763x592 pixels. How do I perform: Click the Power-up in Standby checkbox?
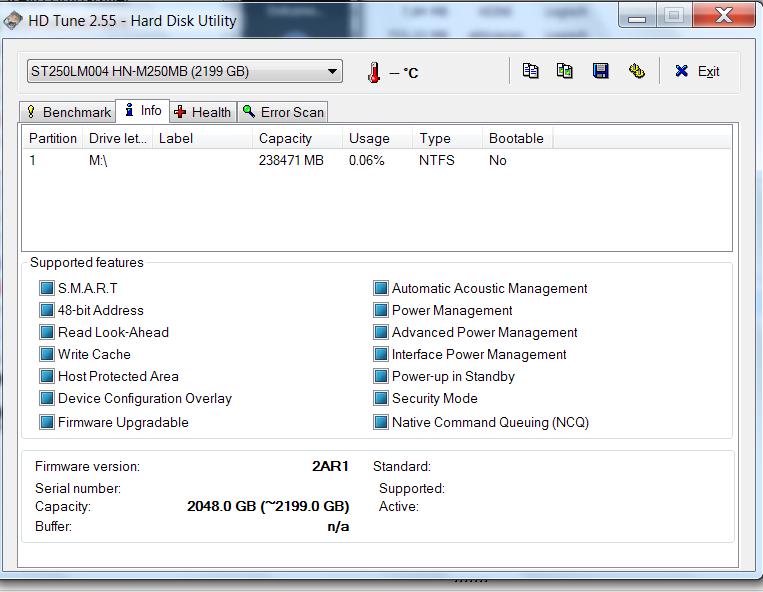point(381,376)
